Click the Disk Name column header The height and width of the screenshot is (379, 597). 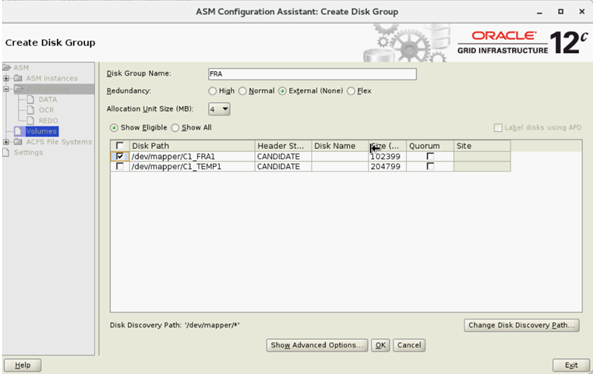pos(340,146)
